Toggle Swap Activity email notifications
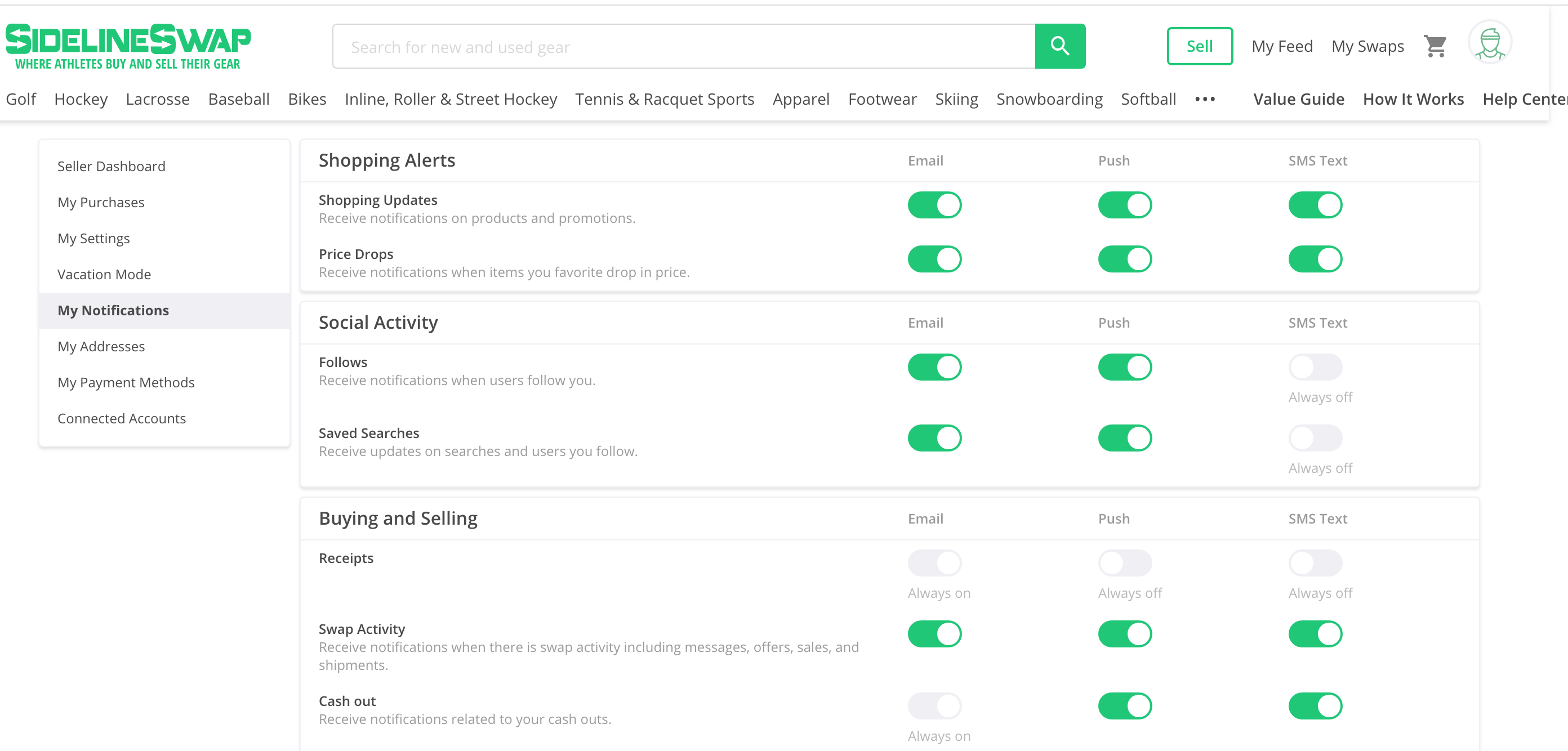1568x751 pixels. coord(934,634)
